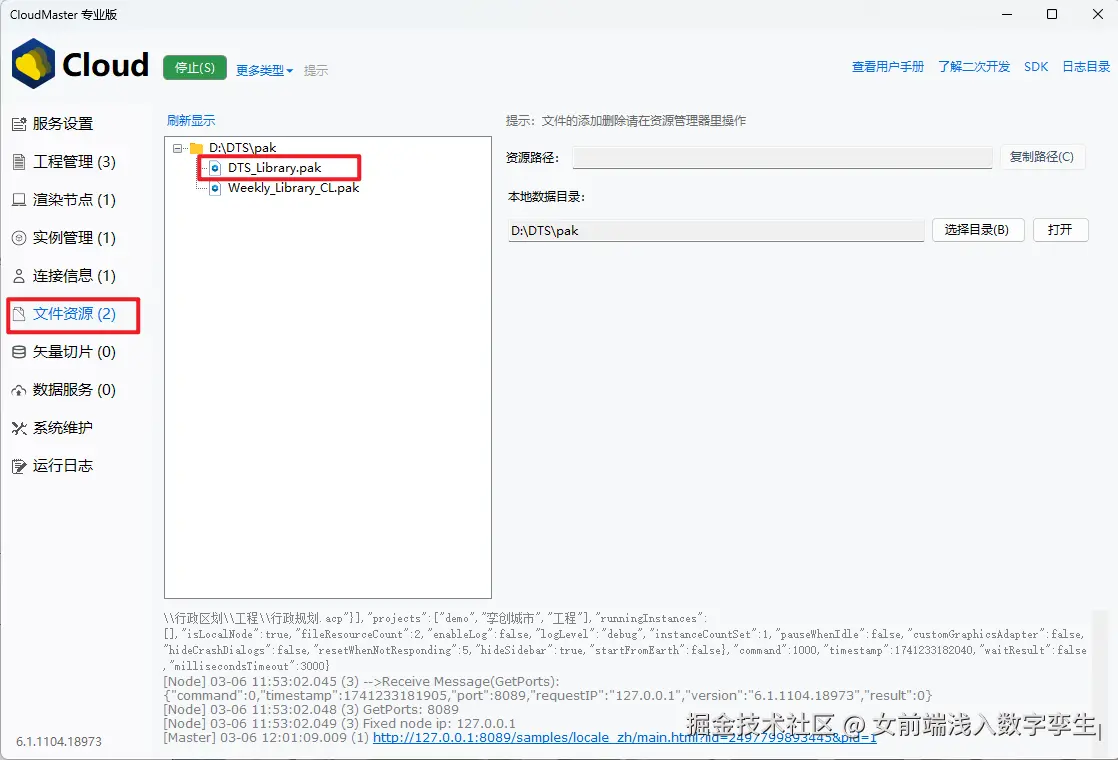
Task: Open 查看用户手册 link
Action: [x=888, y=67]
